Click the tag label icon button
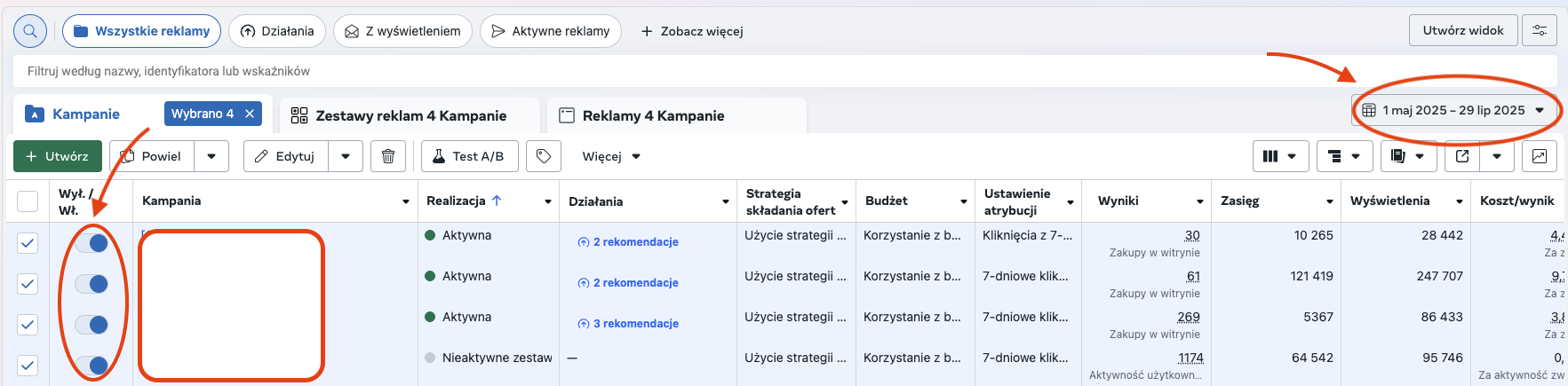 click(544, 156)
